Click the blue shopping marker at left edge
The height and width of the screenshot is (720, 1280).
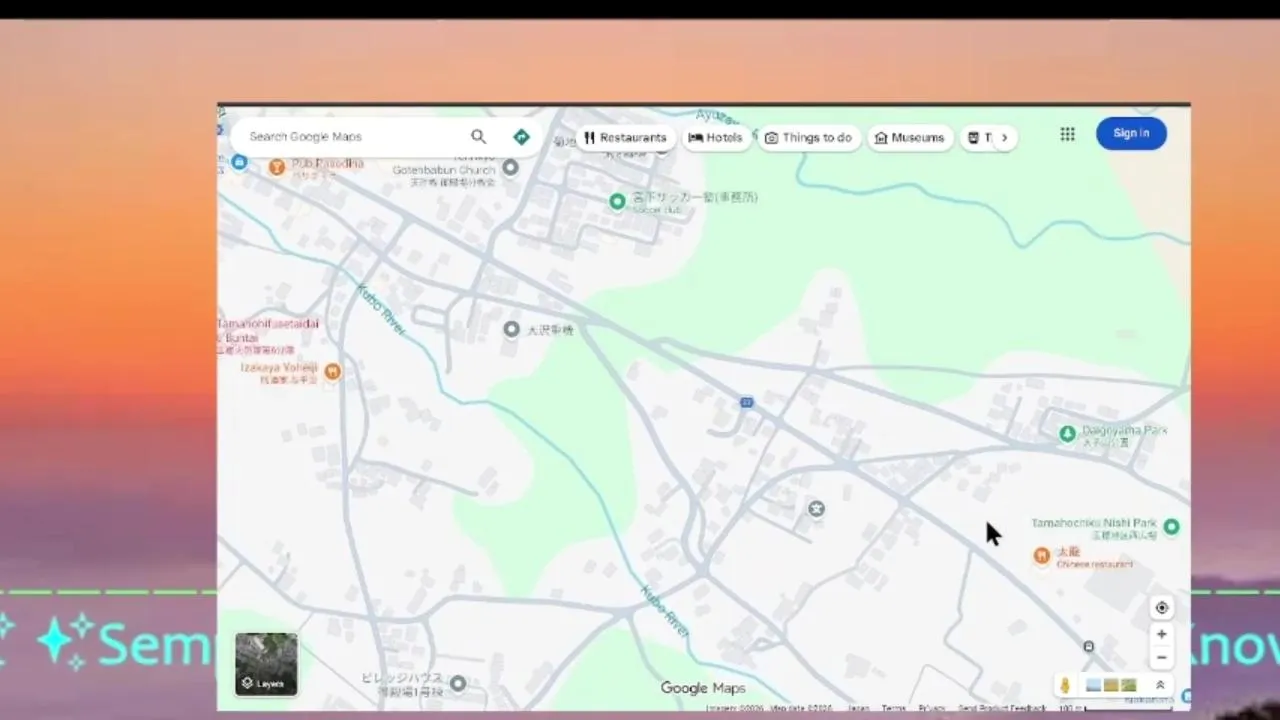tap(238, 162)
